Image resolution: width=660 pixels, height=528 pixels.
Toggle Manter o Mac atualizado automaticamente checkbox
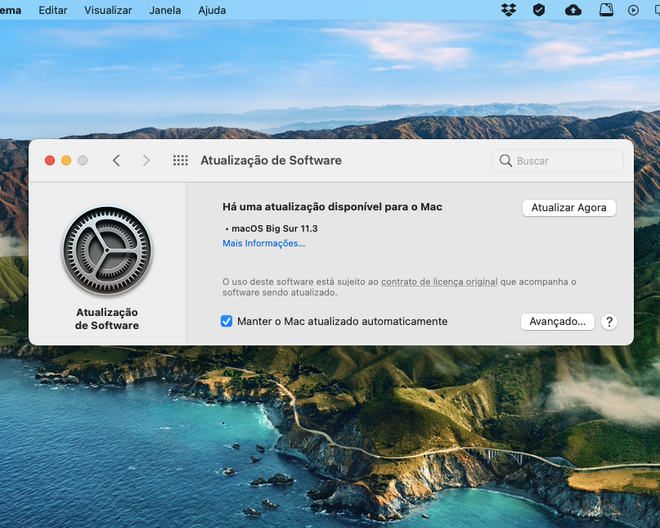pos(226,321)
